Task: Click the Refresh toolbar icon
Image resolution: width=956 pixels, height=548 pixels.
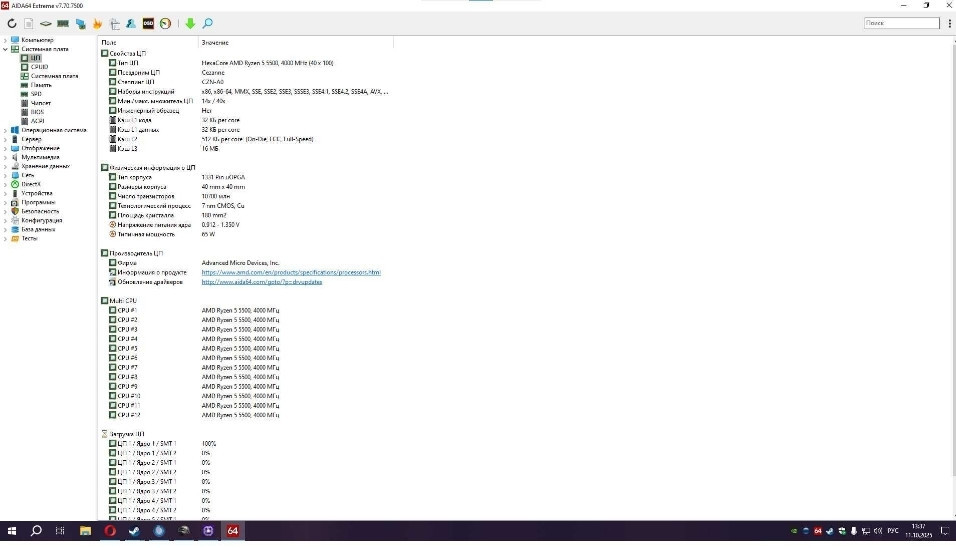Action: (12, 23)
